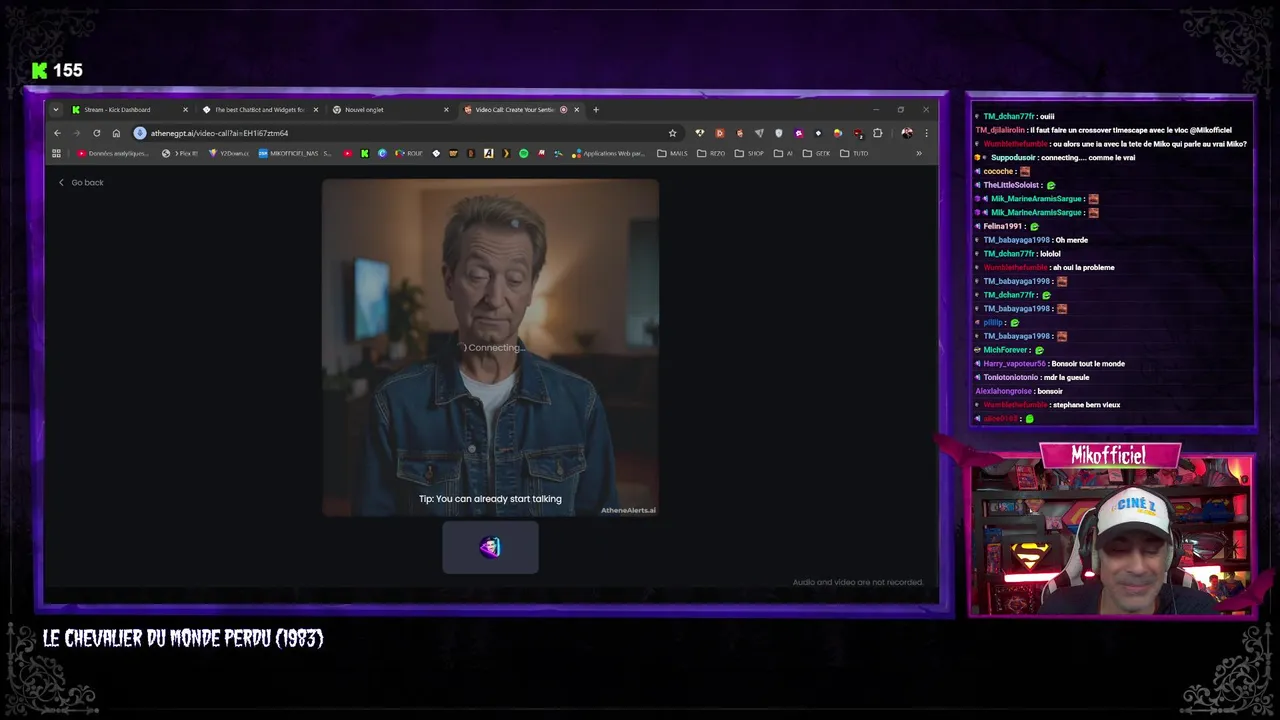The width and height of the screenshot is (1280, 720).
Task: Click the multicolor circles extension icon
Action: (838, 133)
